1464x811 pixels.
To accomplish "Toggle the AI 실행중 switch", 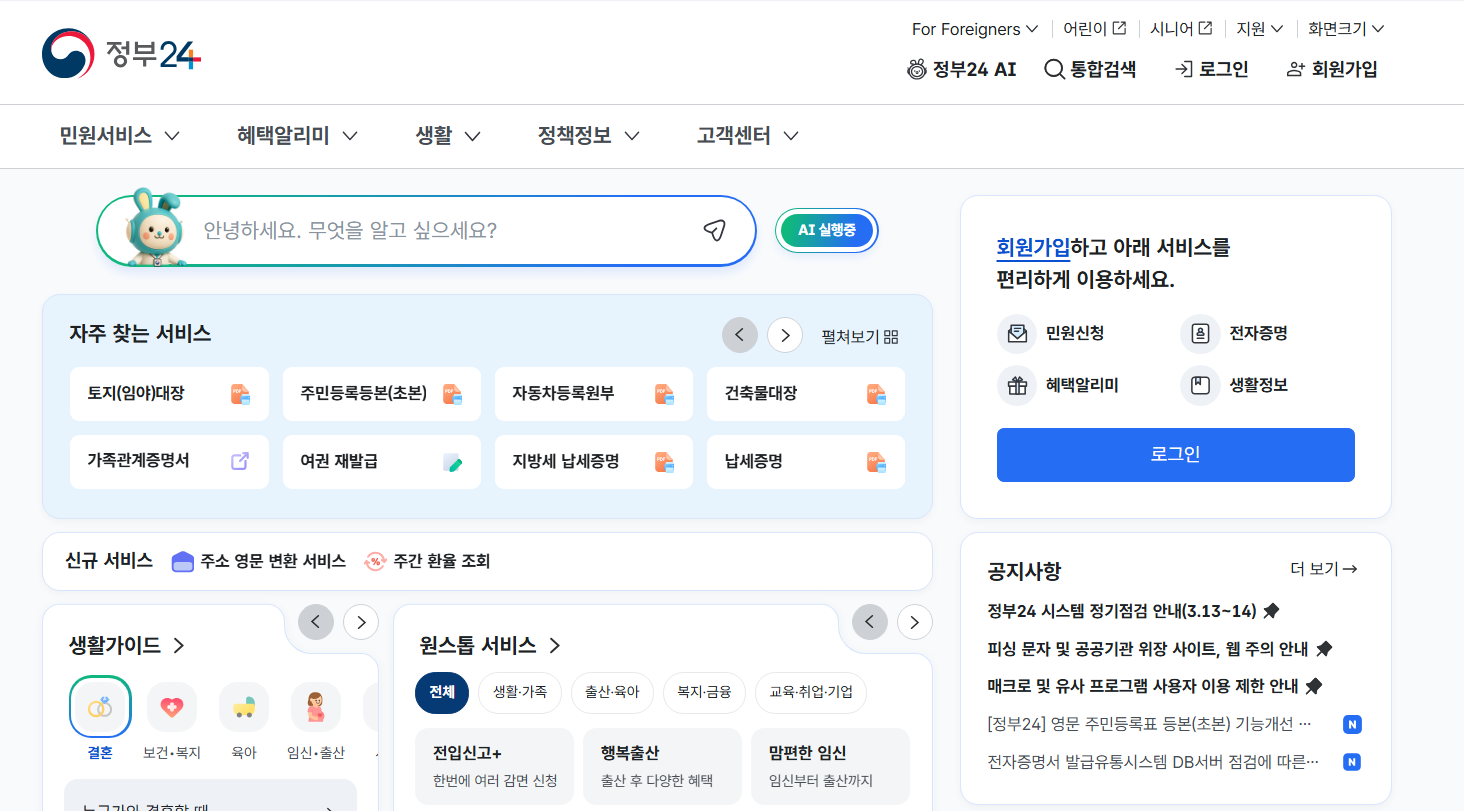I will pyautogui.click(x=826, y=230).
